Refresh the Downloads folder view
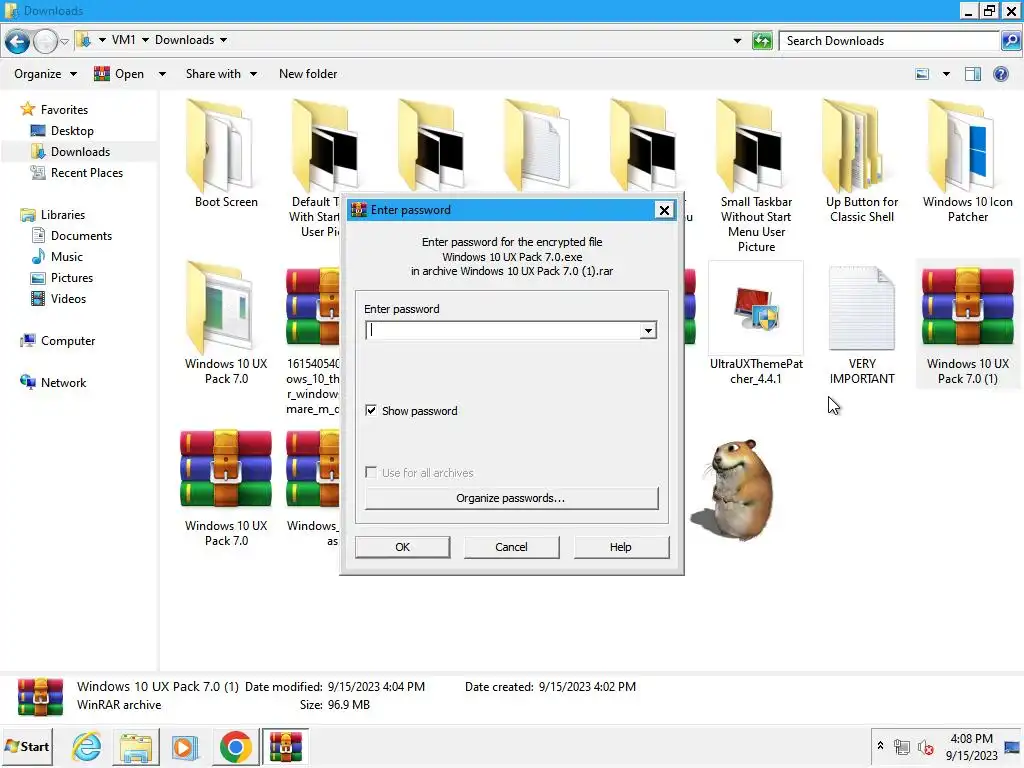Screen dimensions: 1024x768 [762, 40]
